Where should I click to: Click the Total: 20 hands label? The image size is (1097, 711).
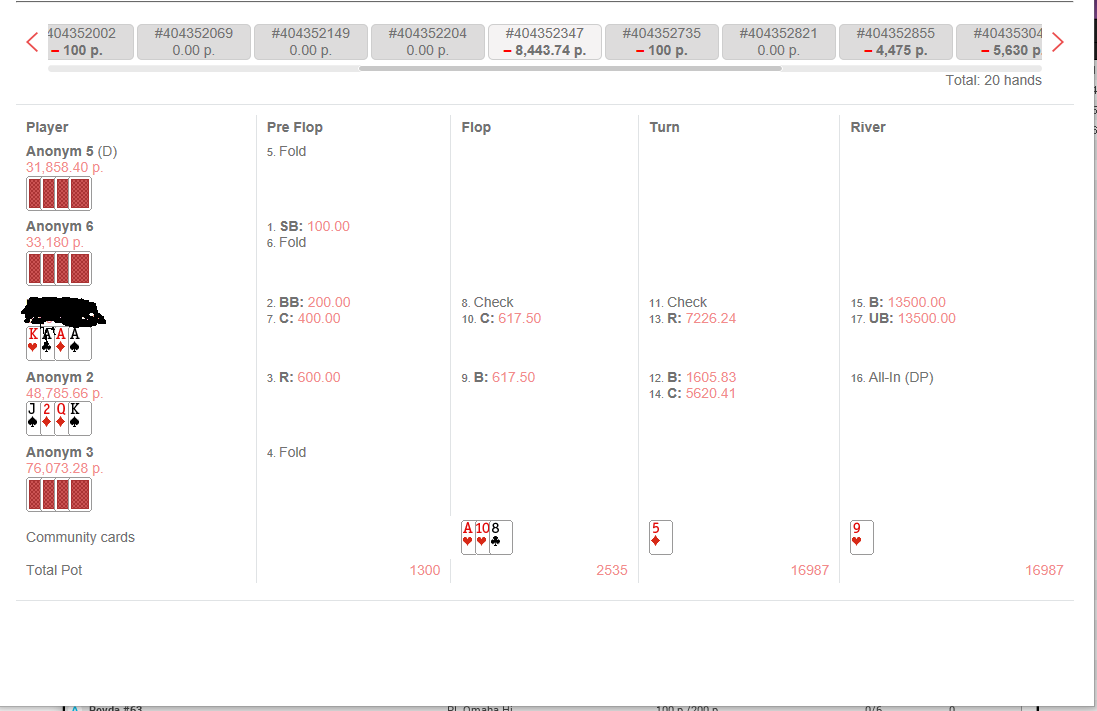click(993, 80)
